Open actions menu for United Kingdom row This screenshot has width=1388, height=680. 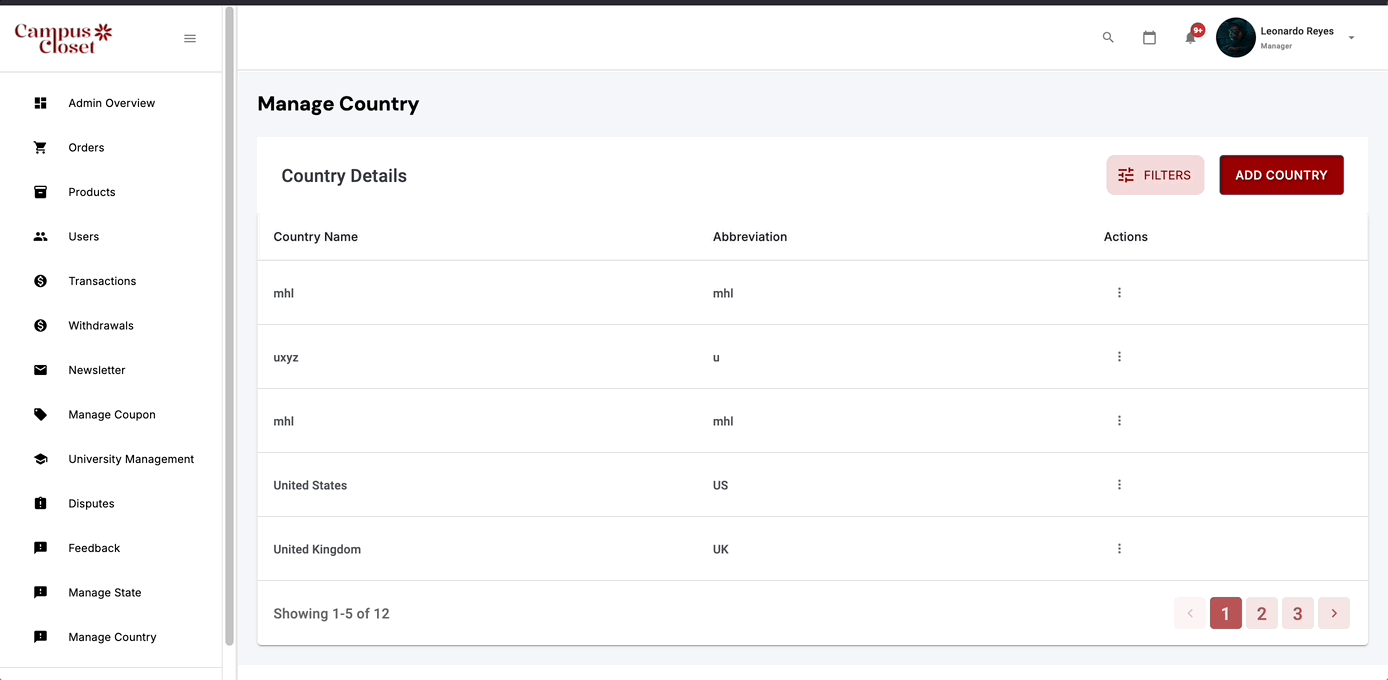pos(1119,549)
